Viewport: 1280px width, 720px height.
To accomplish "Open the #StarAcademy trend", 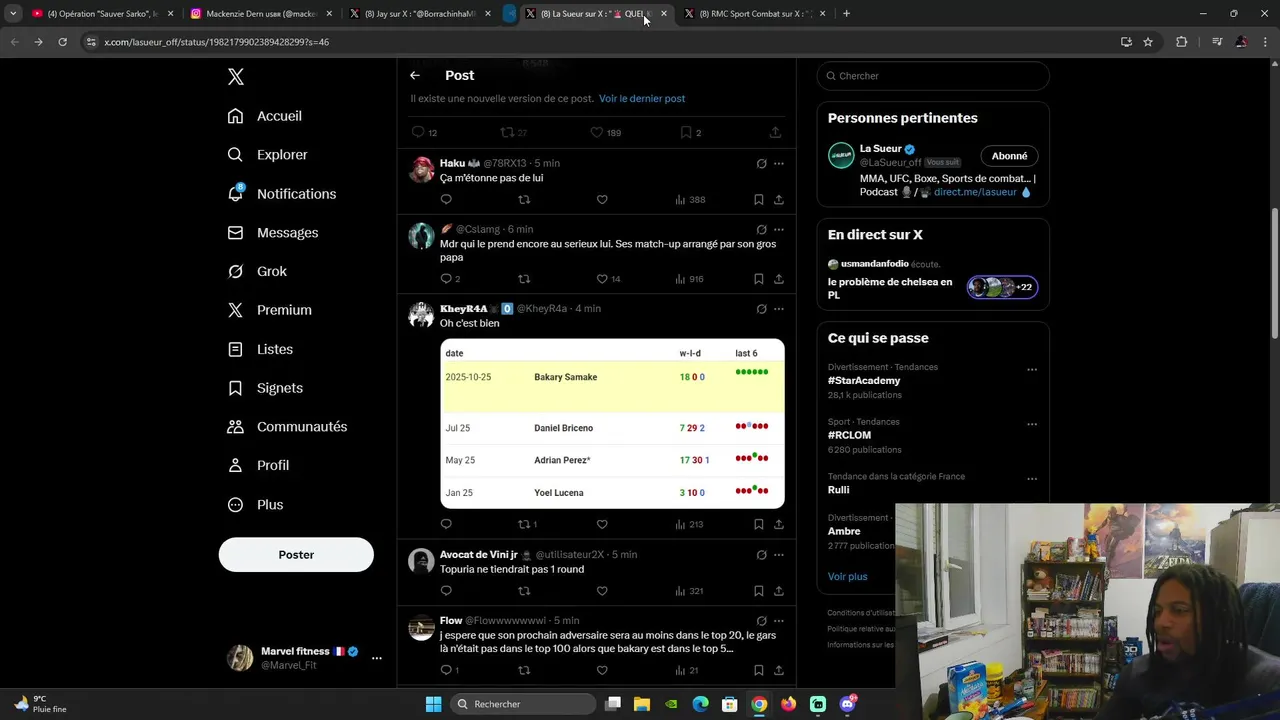I will [864, 381].
